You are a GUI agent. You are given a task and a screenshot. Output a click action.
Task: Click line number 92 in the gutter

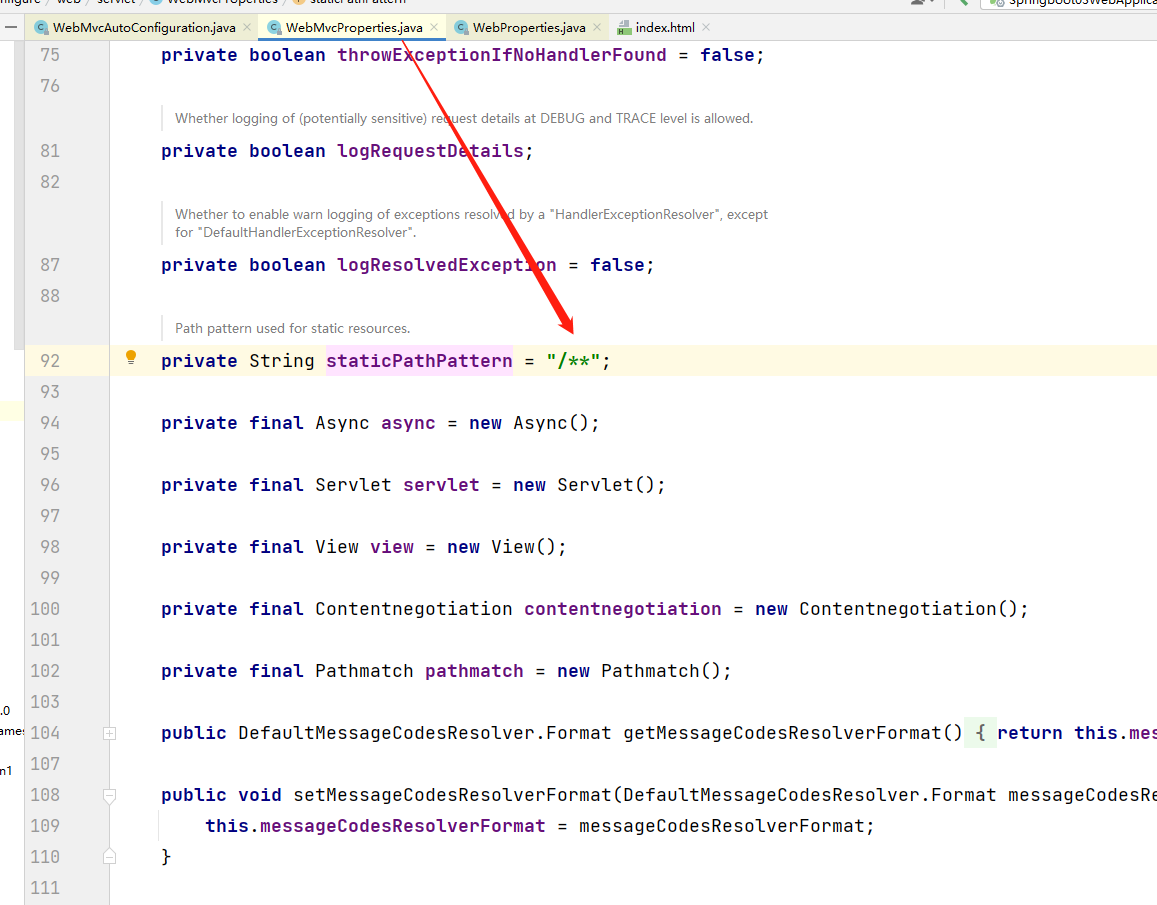tap(50, 361)
